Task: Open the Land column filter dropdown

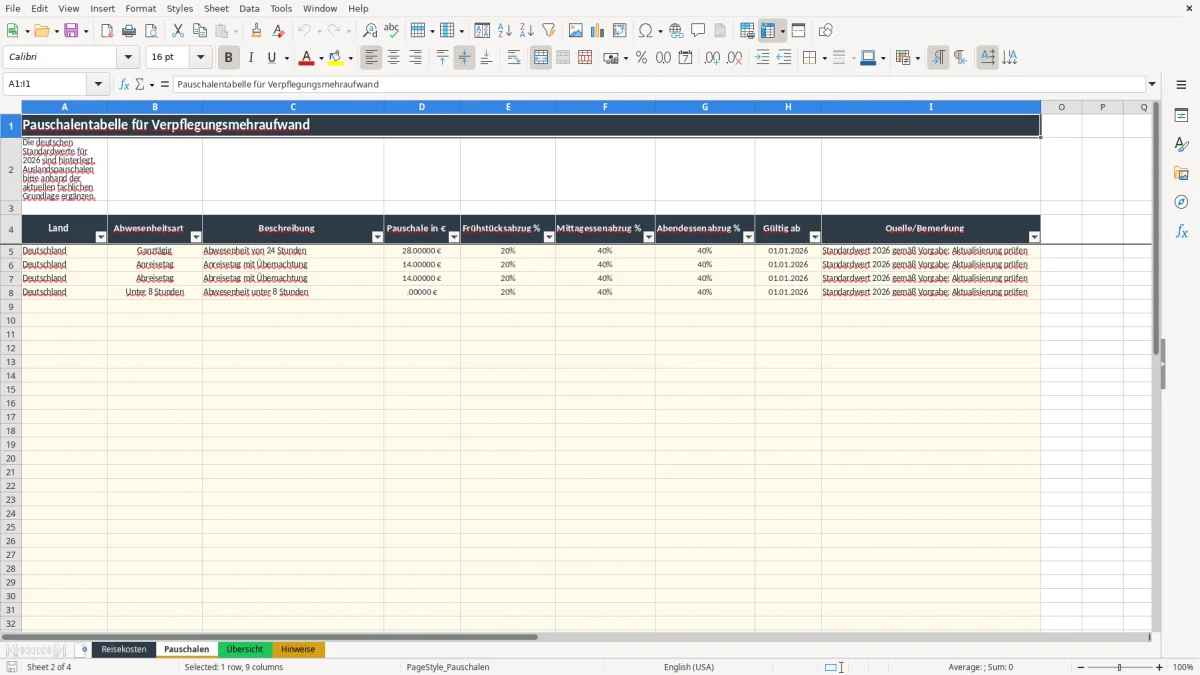Action: pos(100,237)
